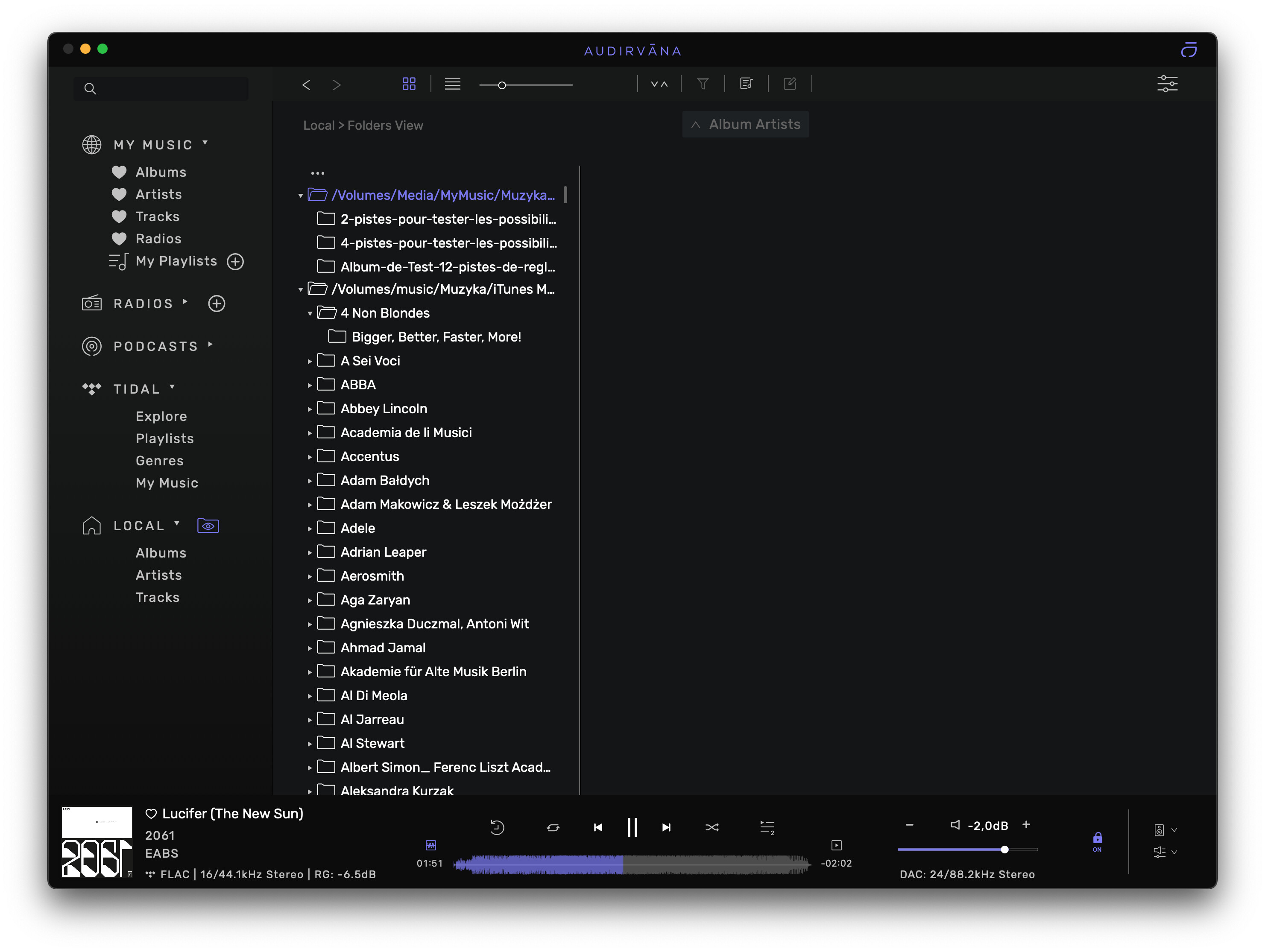This screenshot has width=1265, height=952.
Task: Open the filter funnel
Action: [703, 84]
